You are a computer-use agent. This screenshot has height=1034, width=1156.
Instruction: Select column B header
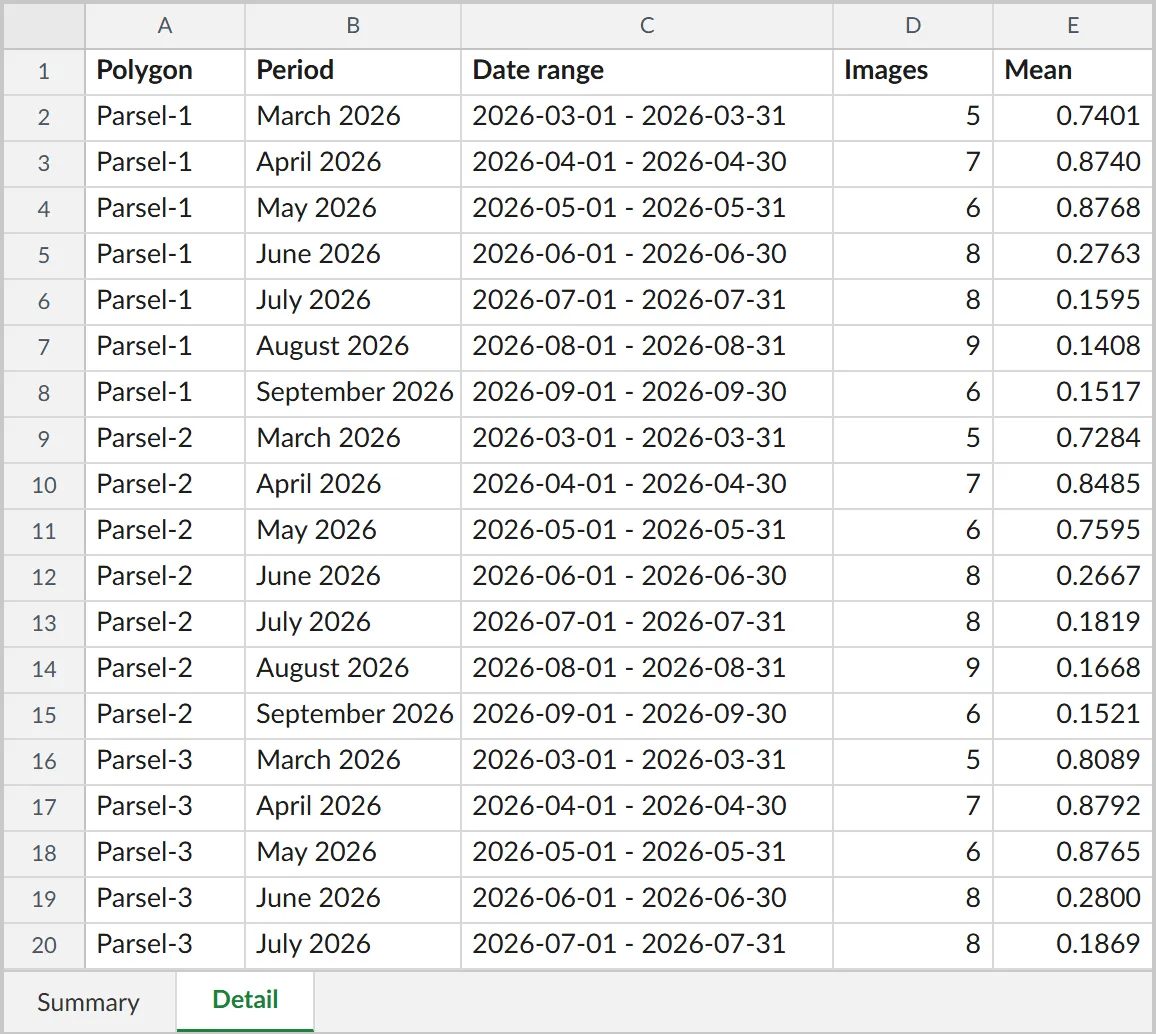click(x=352, y=26)
